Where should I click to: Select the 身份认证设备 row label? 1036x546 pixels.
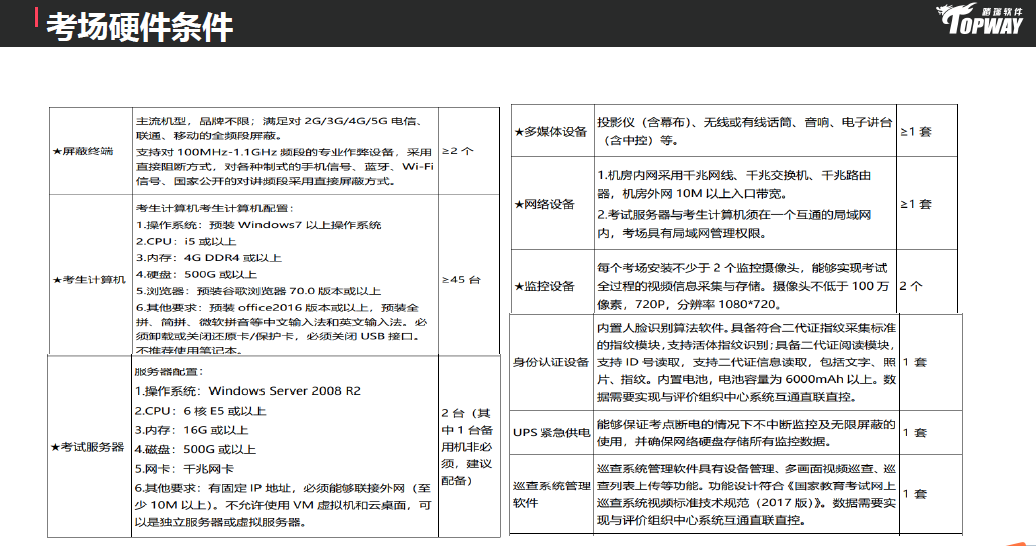pyautogui.click(x=551, y=362)
